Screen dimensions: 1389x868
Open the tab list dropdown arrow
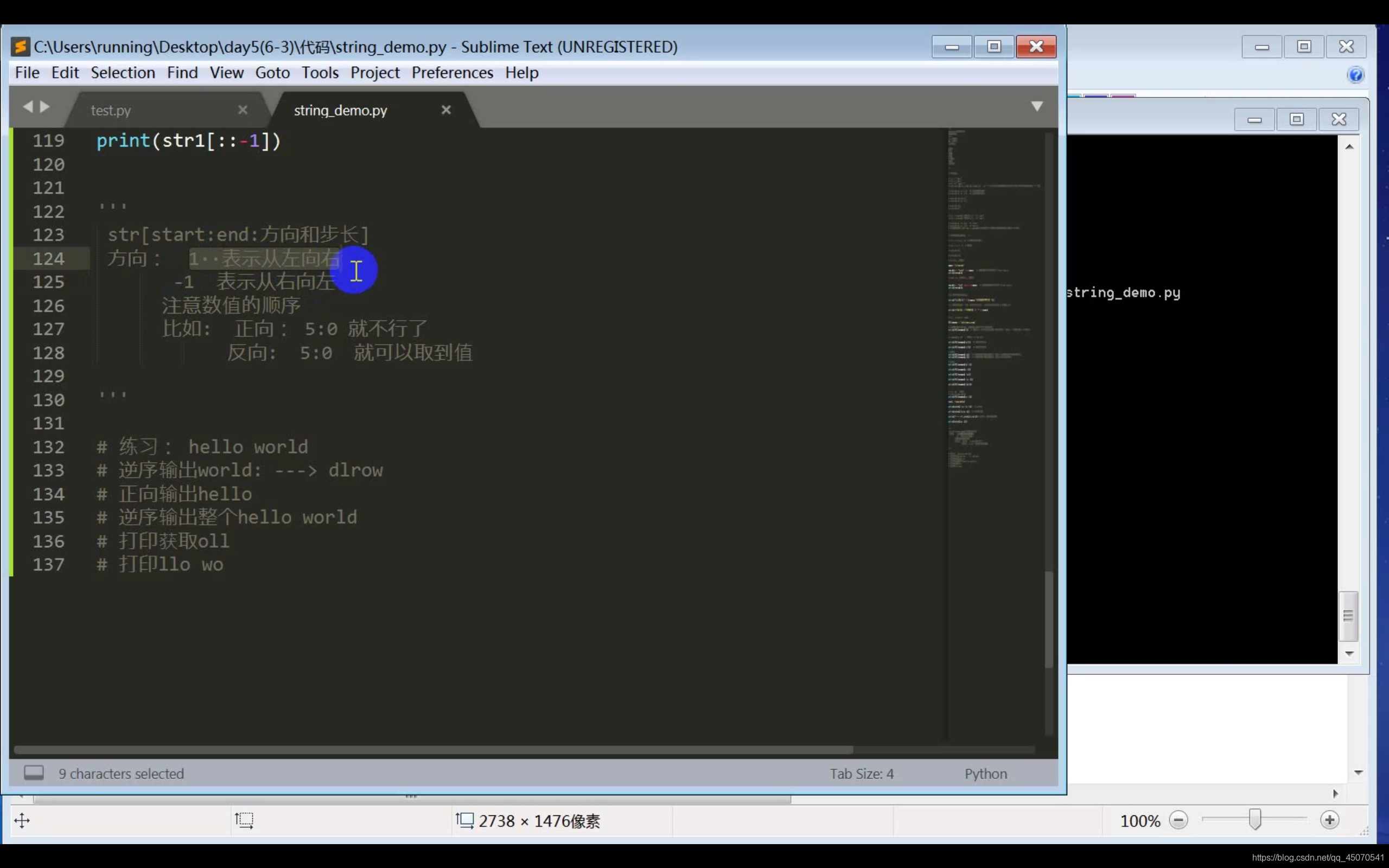1036,106
